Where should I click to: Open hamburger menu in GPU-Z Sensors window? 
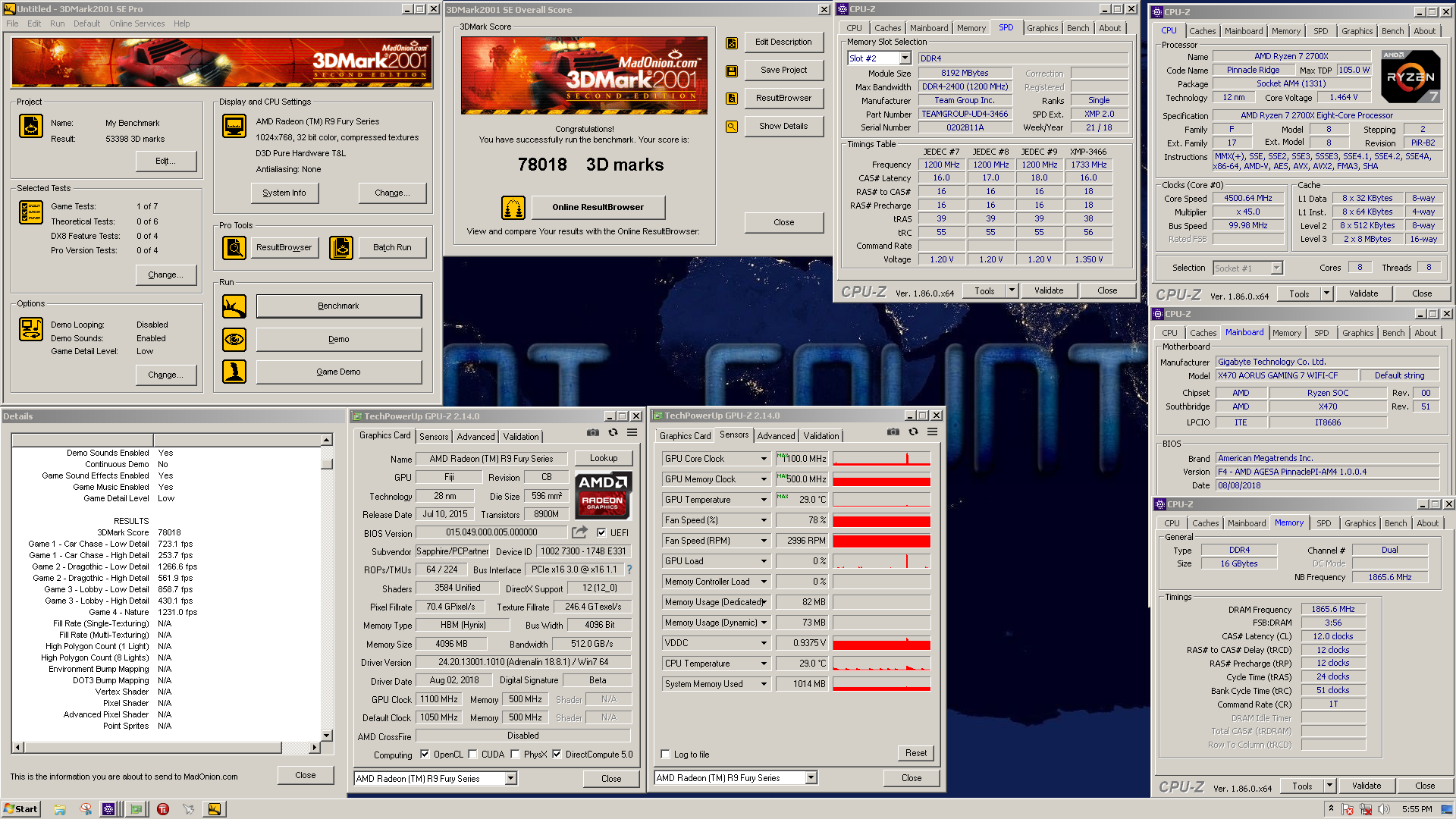click(x=932, y=431)
